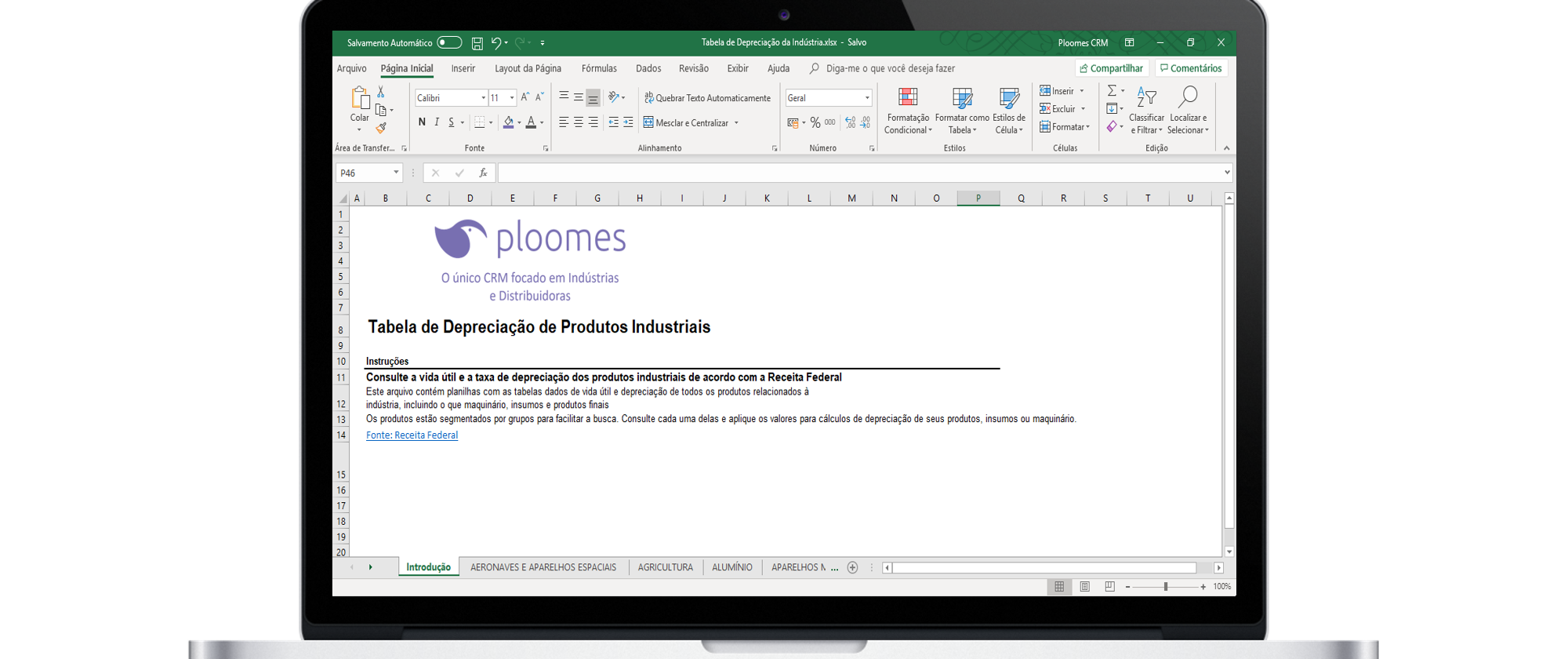Click the increase decimal places icon
Screen dimensions: 1568x659
[851, 122]
